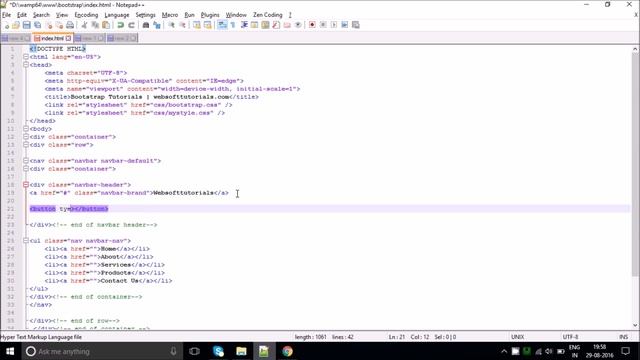The height and width of the screenshot is (360, 640).
Task: Collapse the body fold on line 11
Action: click(x=26, y=129)
